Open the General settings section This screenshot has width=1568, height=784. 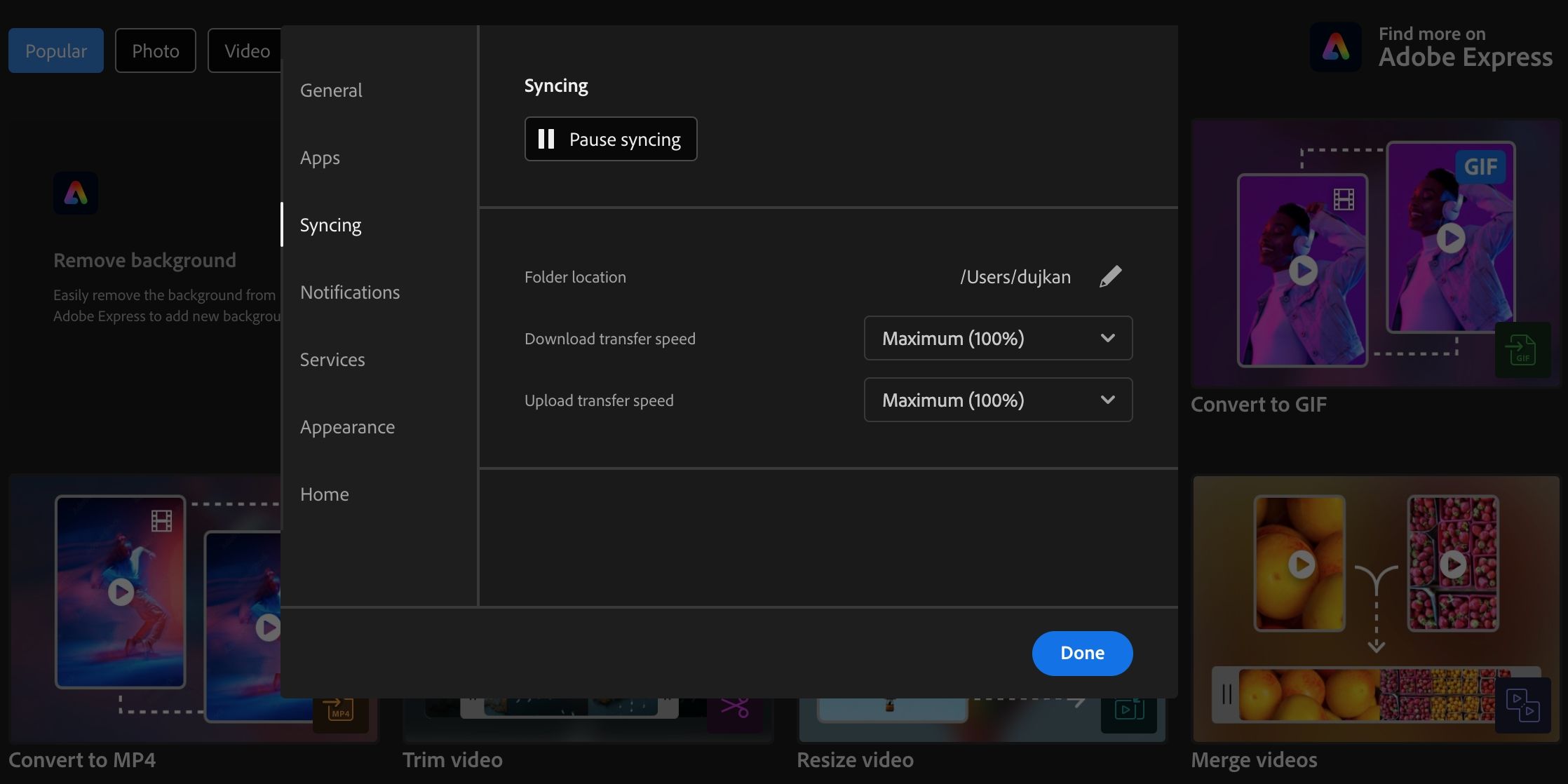point(331,90)
